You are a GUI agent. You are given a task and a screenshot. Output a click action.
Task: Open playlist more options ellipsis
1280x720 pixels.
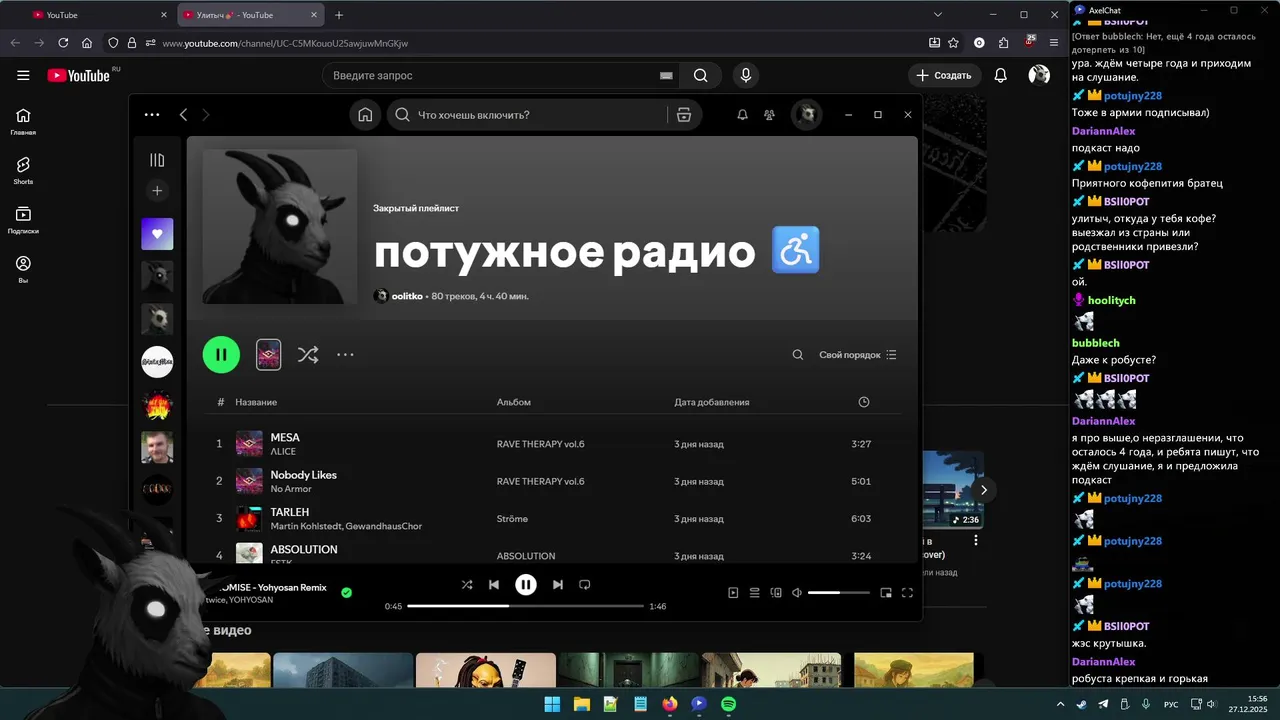(x=345, y=354)
